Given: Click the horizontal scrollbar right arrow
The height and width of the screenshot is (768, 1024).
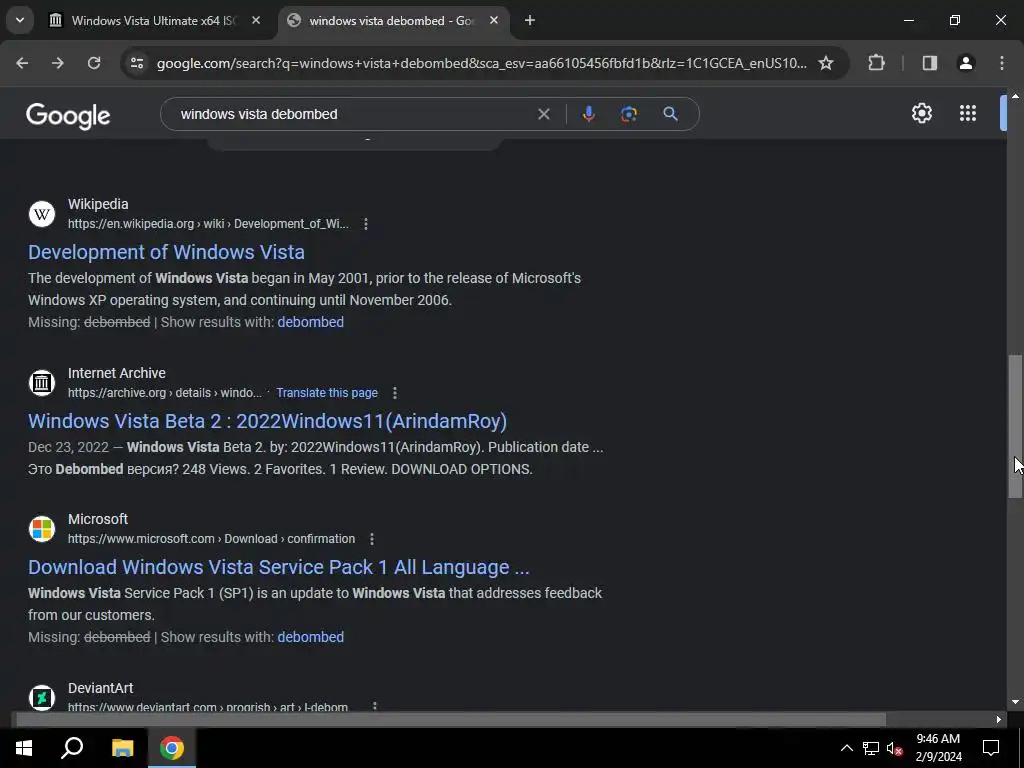Looking at the screenshot, I should (999, 719).
